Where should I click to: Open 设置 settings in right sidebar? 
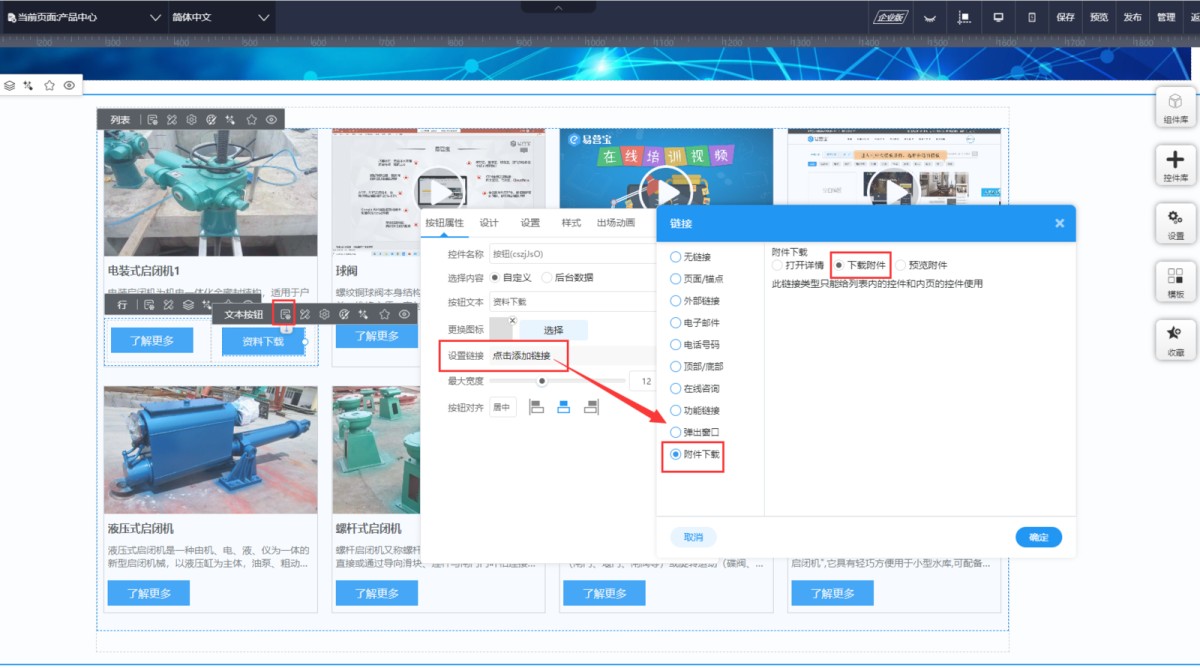point(1176,223)
